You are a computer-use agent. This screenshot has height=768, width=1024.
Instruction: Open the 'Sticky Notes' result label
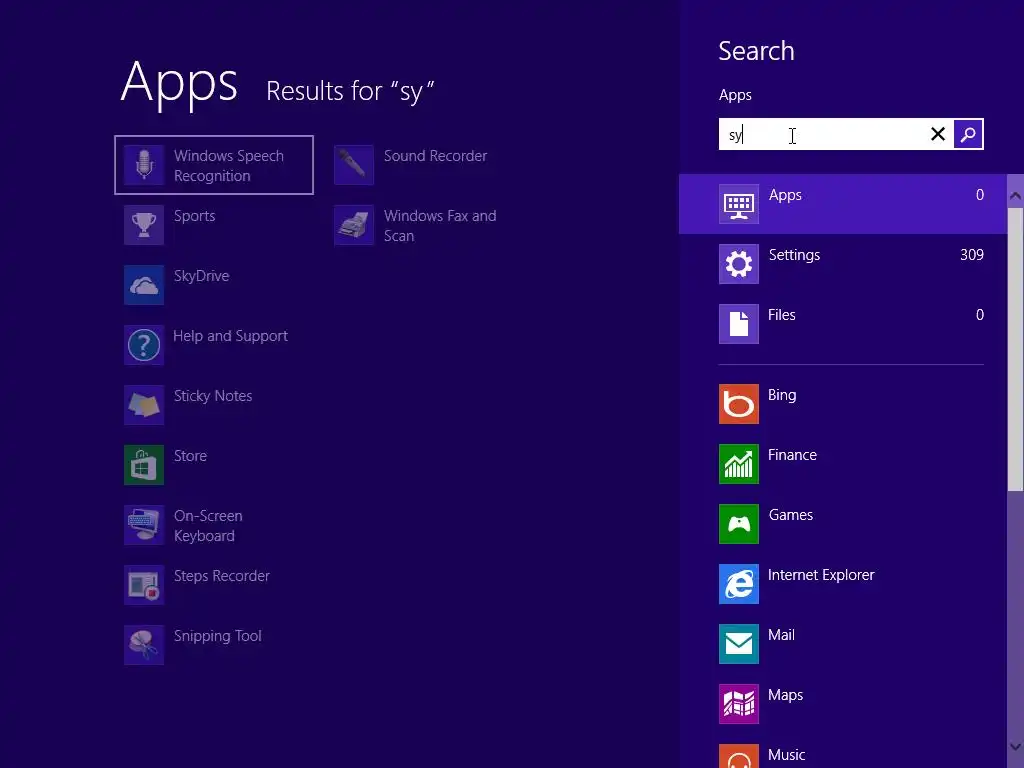click(213, 396)
